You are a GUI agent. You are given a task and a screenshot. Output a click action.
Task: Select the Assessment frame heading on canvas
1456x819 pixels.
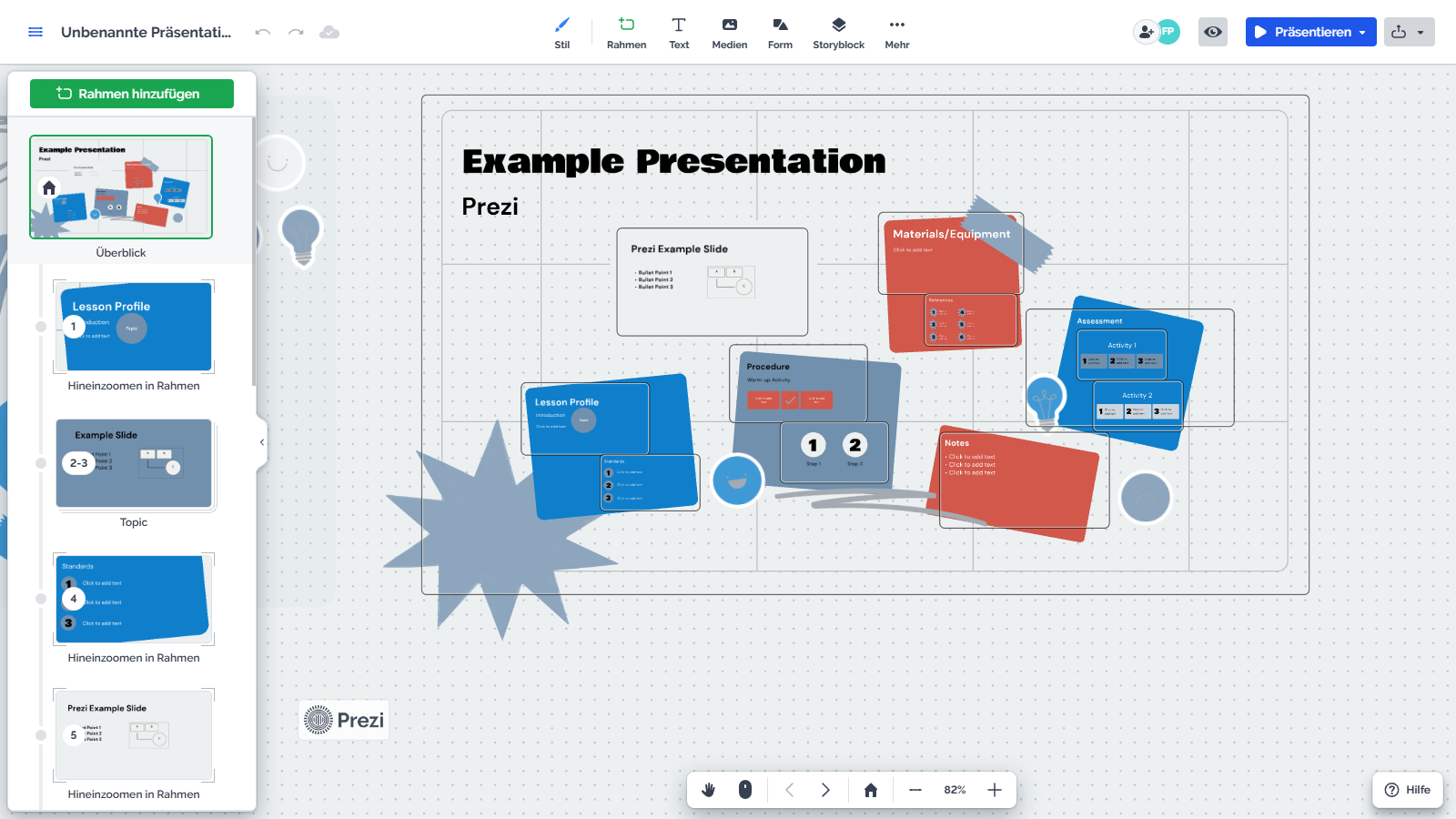pos(1099,321)
